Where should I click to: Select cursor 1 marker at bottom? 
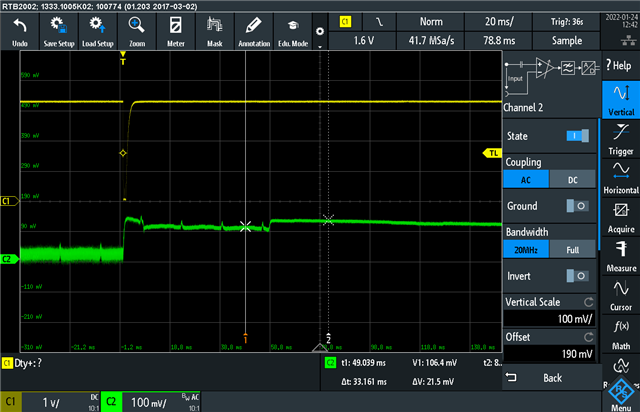(245, 338)
